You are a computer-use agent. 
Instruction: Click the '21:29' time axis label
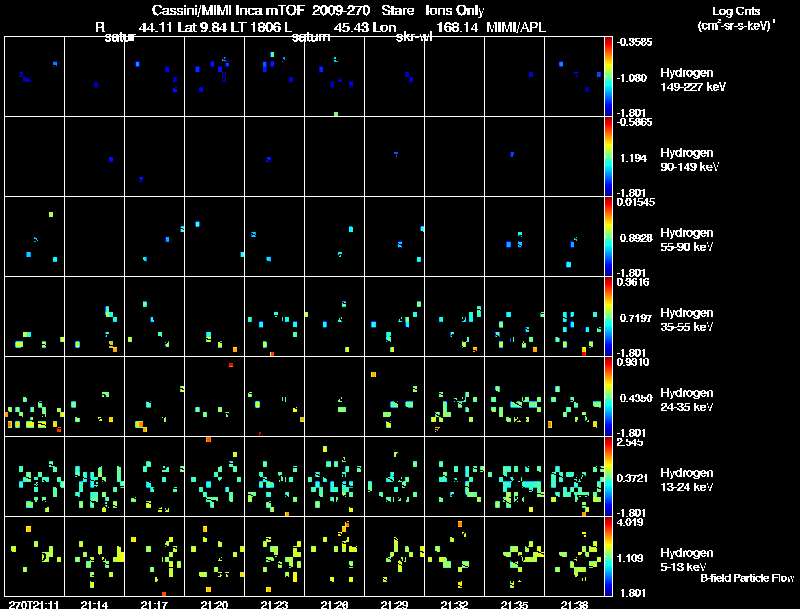pyautogui.click(x=394, y=604)
